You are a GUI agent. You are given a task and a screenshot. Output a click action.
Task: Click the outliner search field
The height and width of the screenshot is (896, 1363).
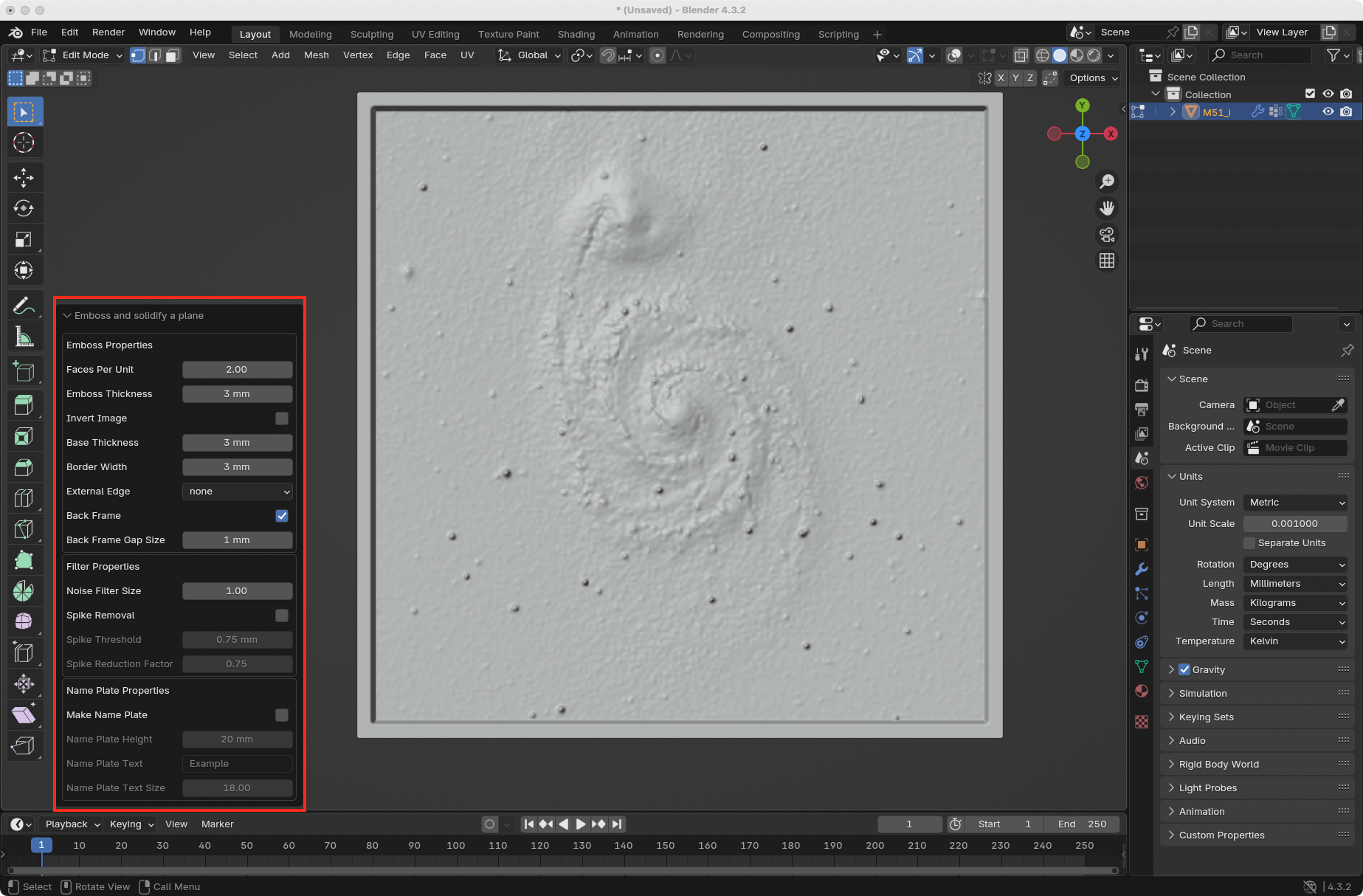1260,55
